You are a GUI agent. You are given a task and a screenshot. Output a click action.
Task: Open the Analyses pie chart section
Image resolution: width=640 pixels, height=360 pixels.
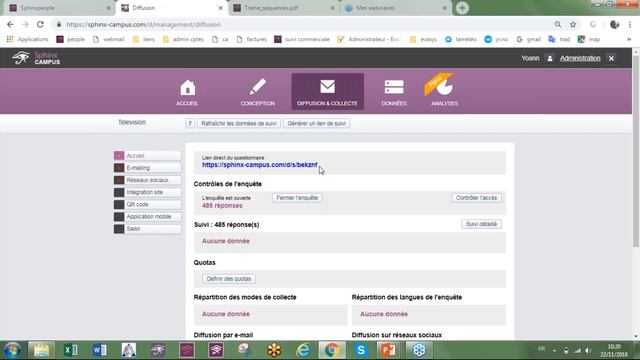444,91
